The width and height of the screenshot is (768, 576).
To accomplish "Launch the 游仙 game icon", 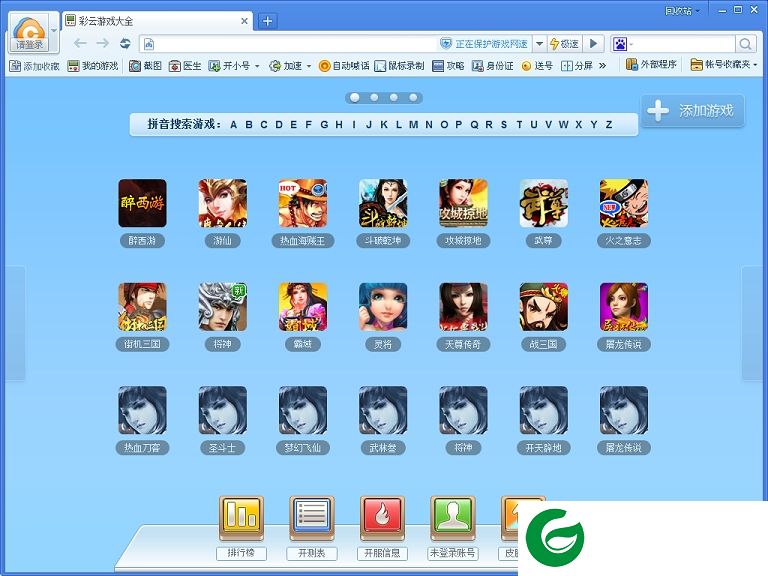I will point(222,203).
